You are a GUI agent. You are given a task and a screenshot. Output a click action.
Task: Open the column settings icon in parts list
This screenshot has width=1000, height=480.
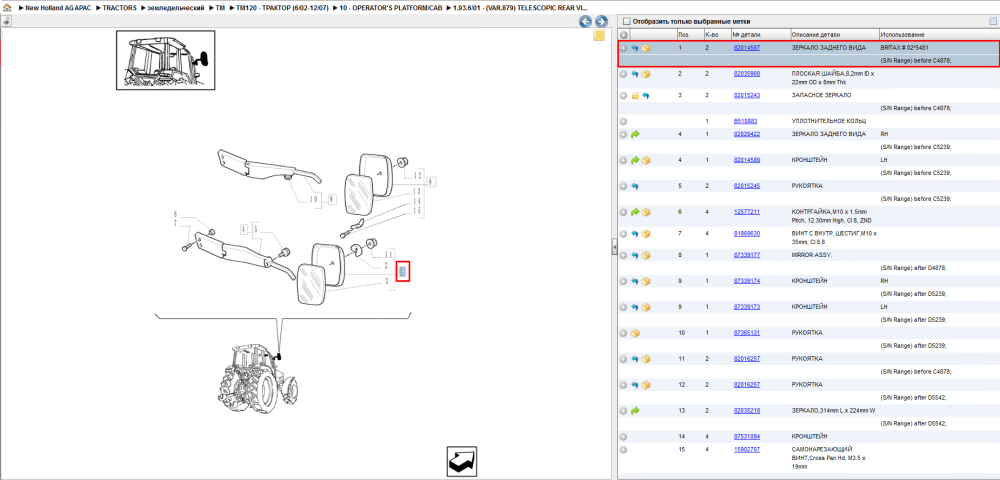[992, 21]
